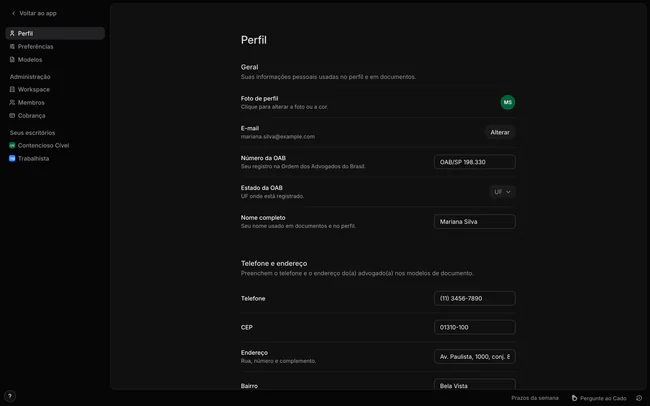Click the Endereço input field
Screen dimensions: 650x406
click(475, 357)
